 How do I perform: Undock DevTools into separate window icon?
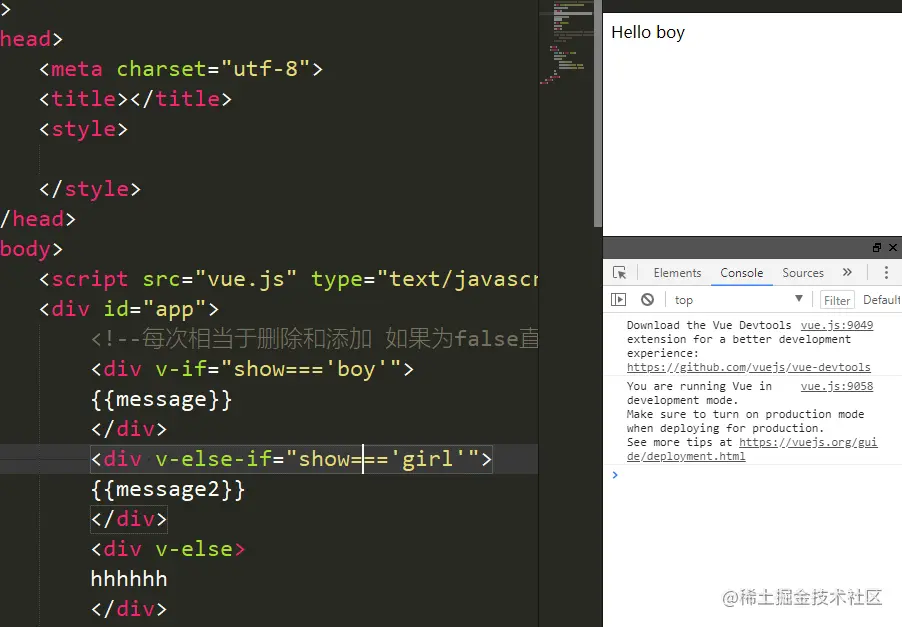(x=877, y=247)
